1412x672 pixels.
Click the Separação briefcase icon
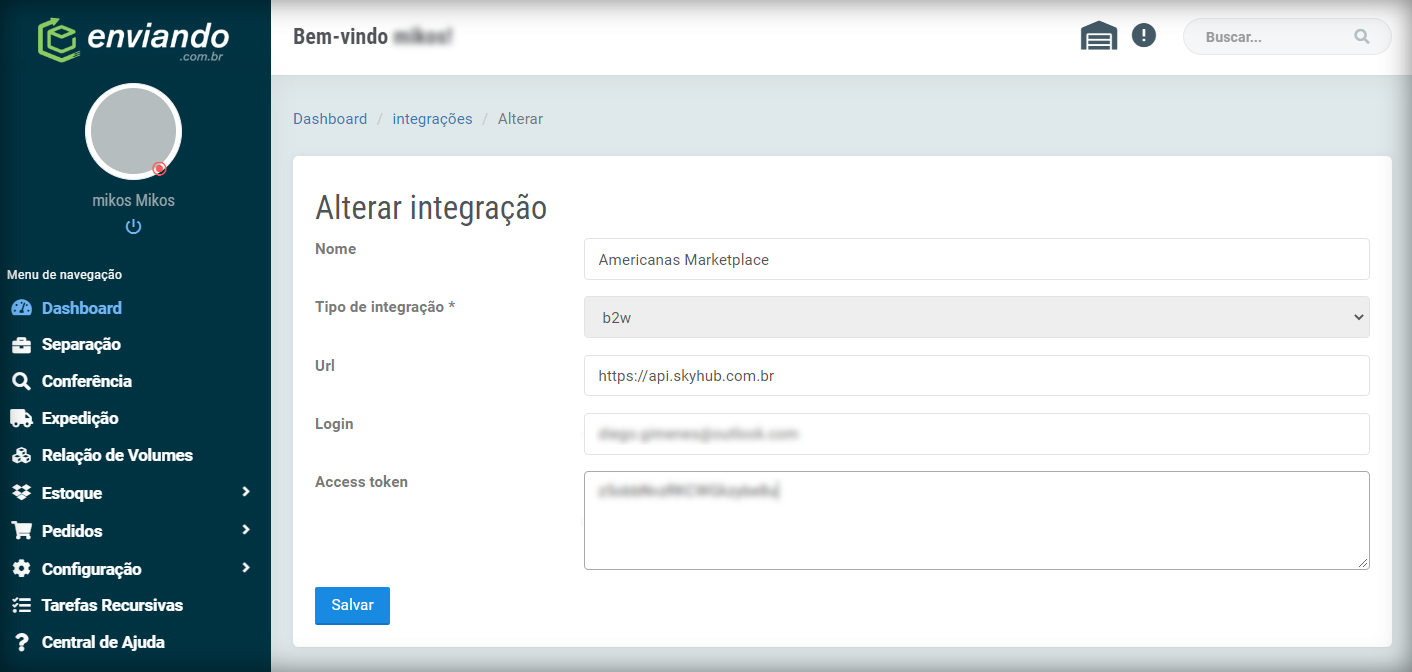22,345
